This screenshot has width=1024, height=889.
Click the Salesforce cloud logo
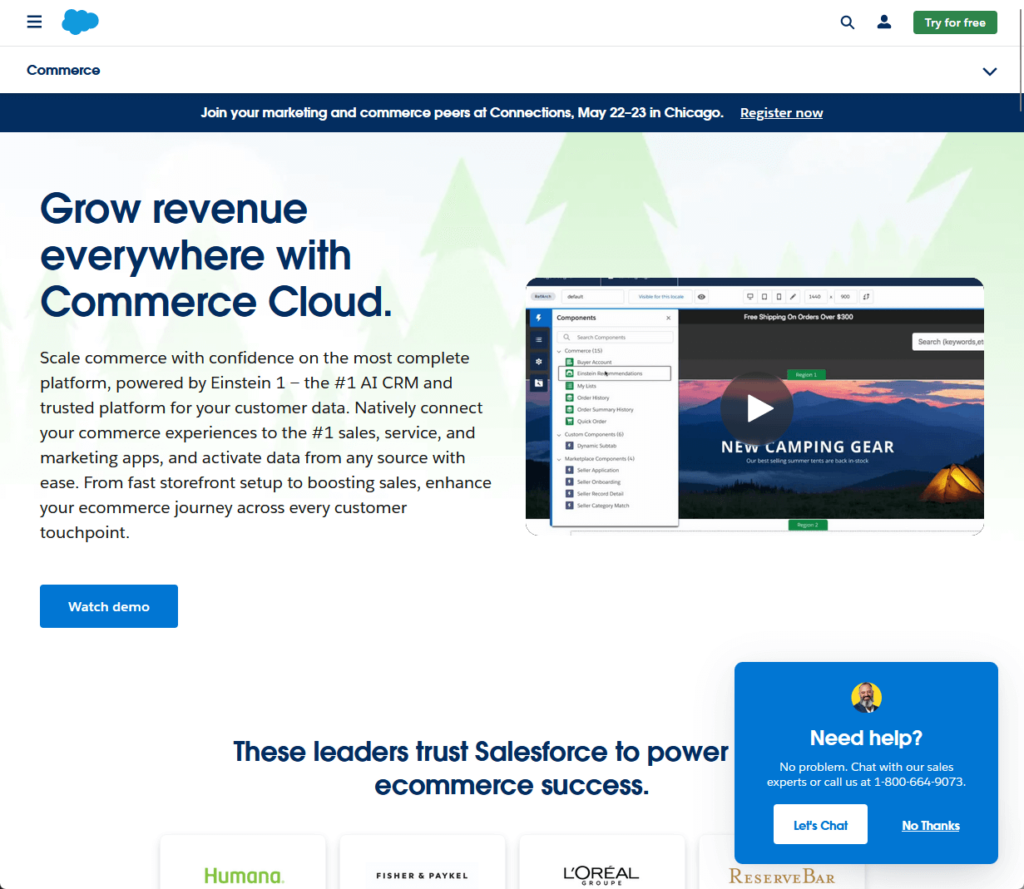pyautogui.click(x=80, y=22)
